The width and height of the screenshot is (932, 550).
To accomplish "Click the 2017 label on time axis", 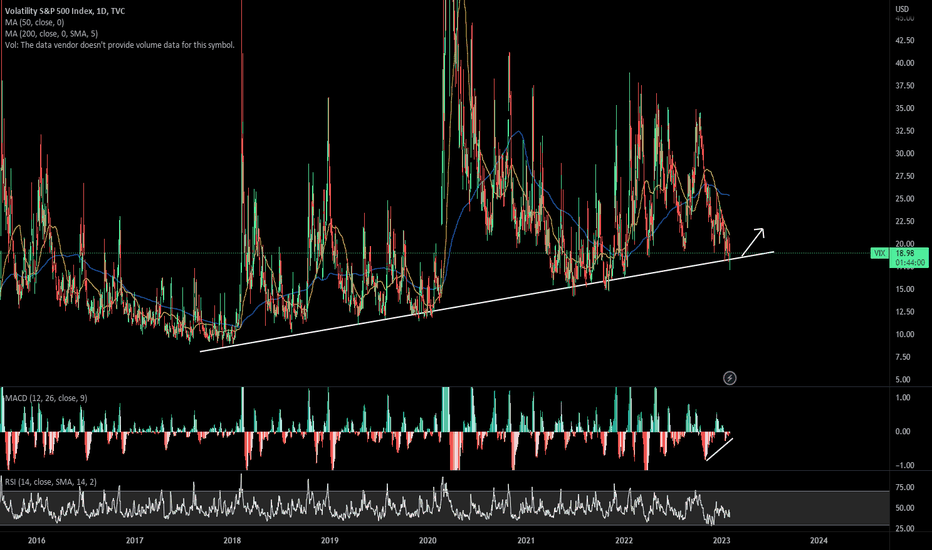I will [x=135, y=540].
